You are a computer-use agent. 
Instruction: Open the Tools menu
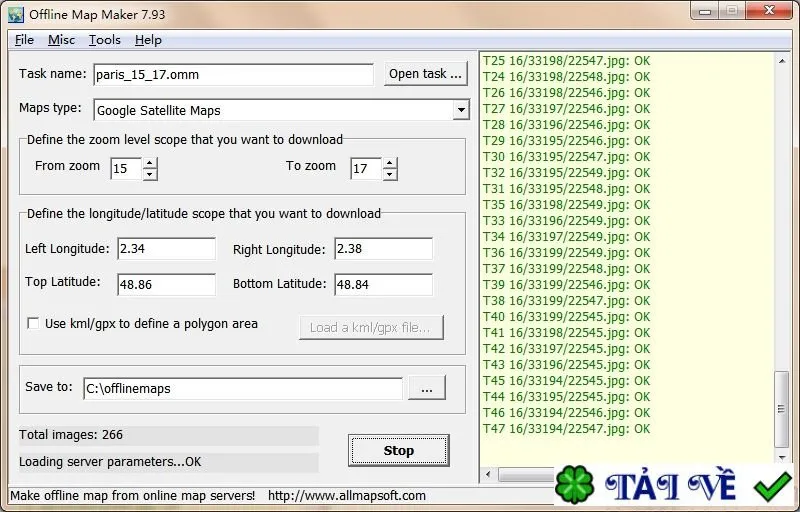click(105, 40)
